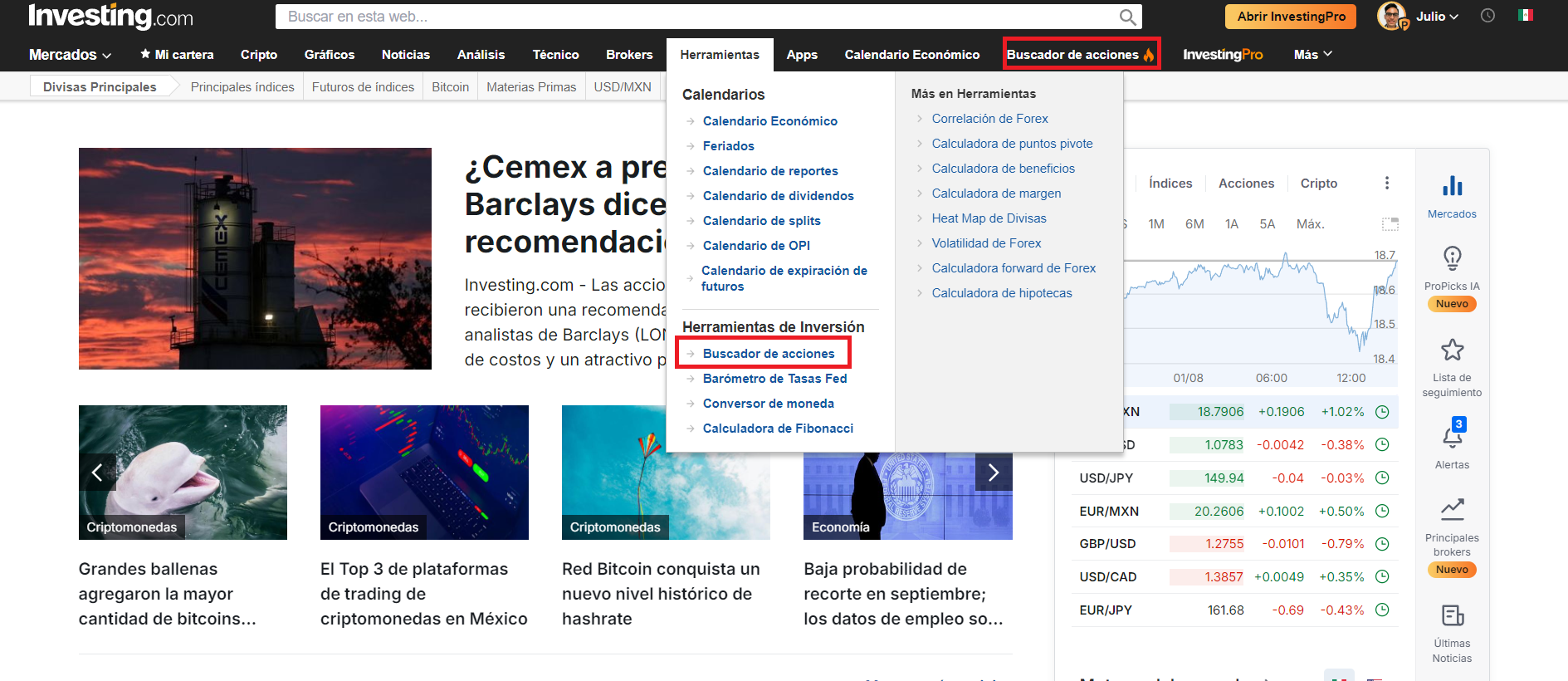
Task: Open Calendario Económico in top navigation
Action: tap(911, 55)
